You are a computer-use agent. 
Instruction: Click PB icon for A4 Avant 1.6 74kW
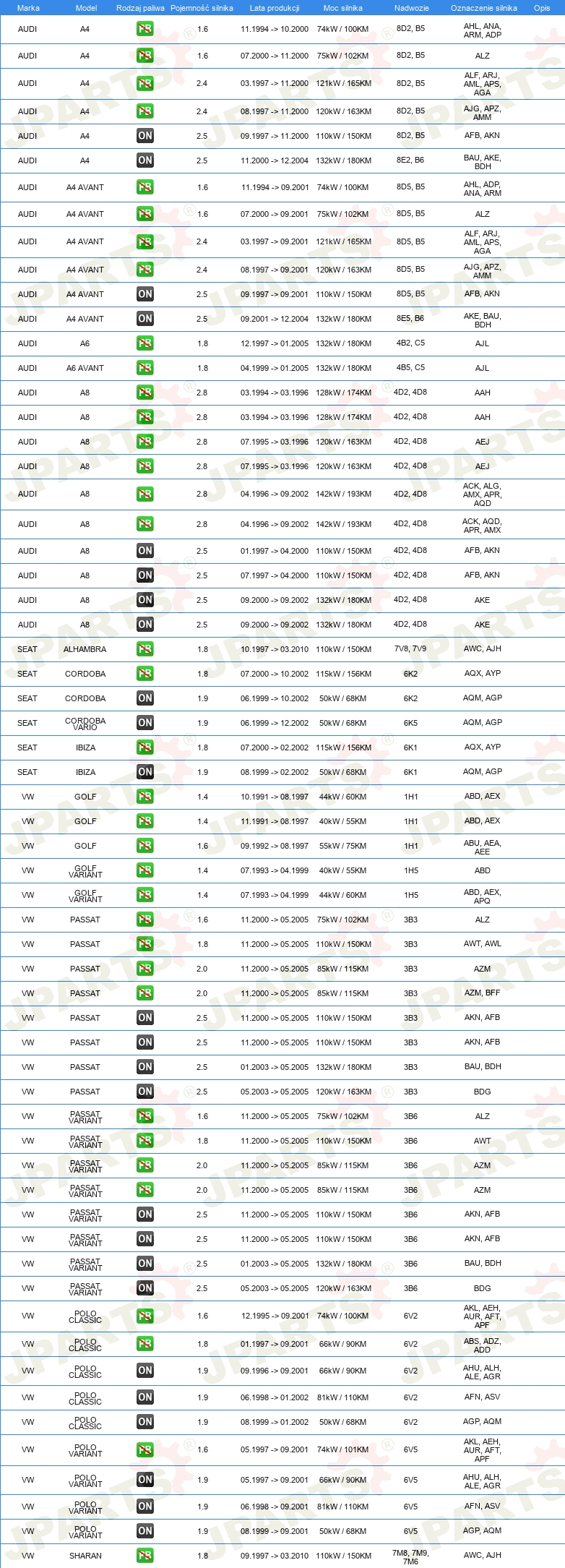[x=145, y=187]
